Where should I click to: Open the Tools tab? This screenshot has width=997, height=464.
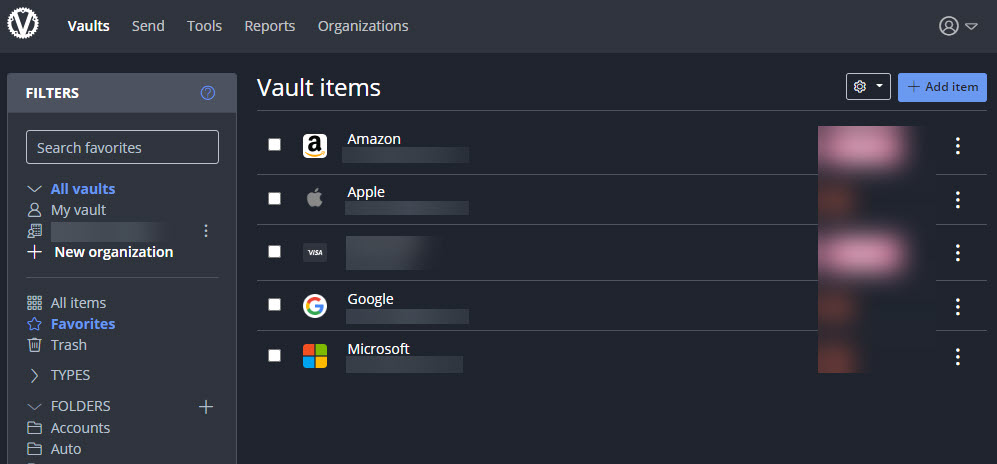pyautogui.click(x=204, y=26)
